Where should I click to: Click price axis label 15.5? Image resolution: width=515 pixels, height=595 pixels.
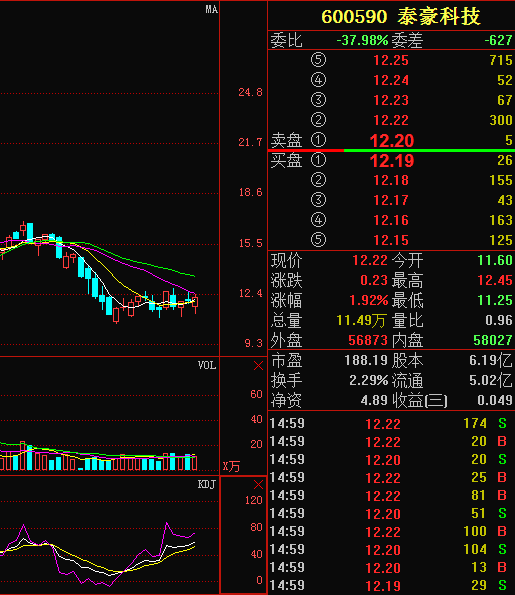point(250,243)
